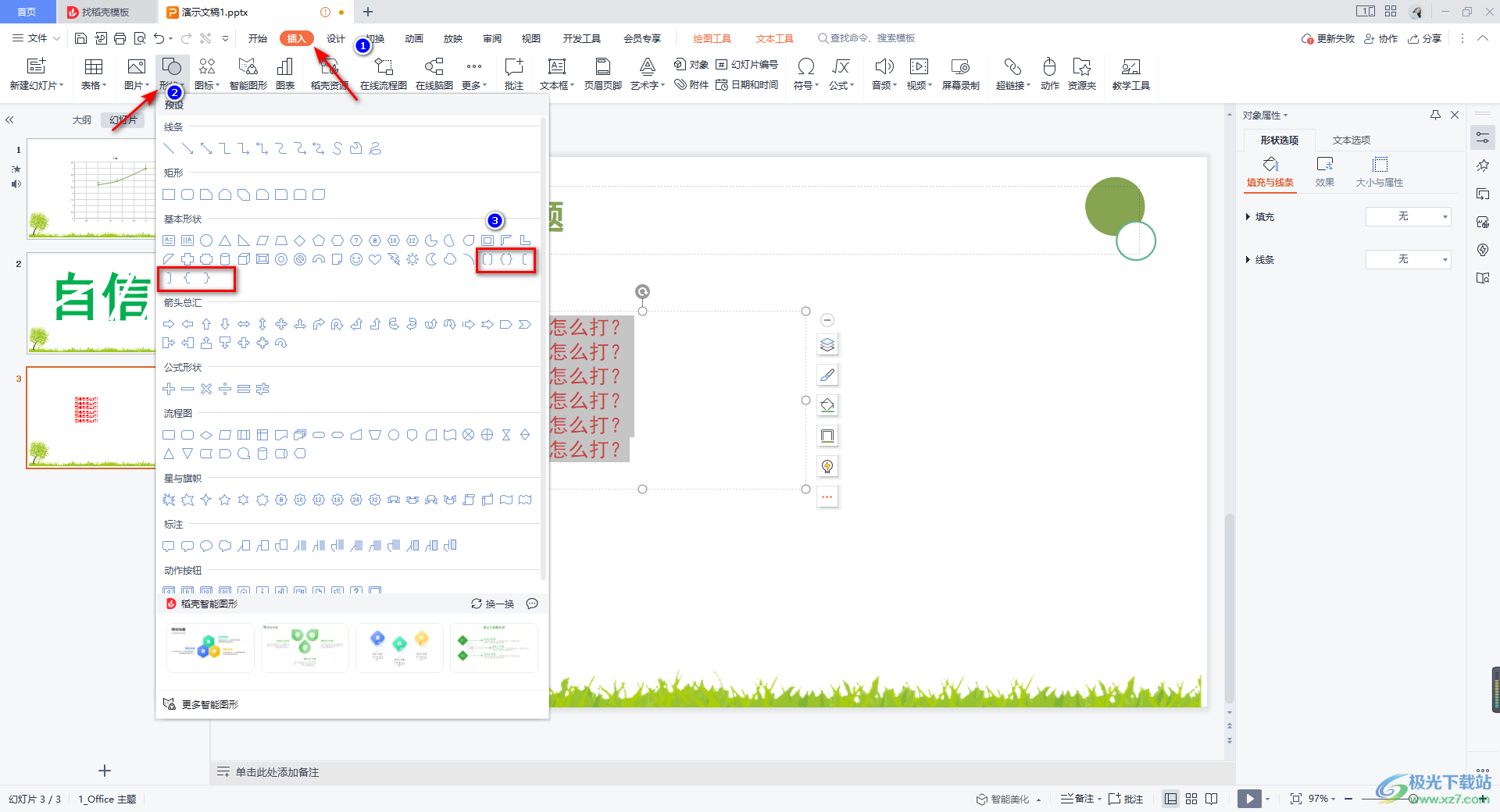
Task: Click the 协作 collaboration button
Action: 1380,38
